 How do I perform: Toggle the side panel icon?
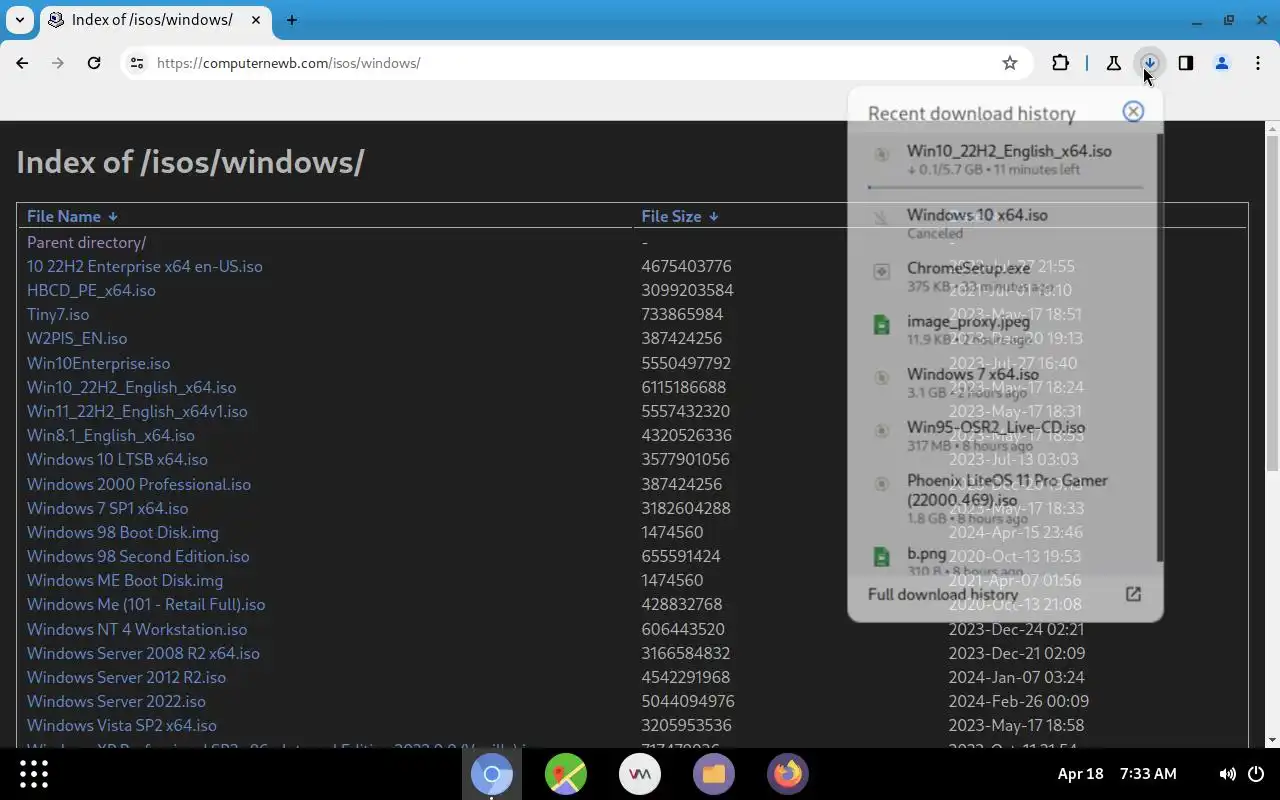(1186, 63)
